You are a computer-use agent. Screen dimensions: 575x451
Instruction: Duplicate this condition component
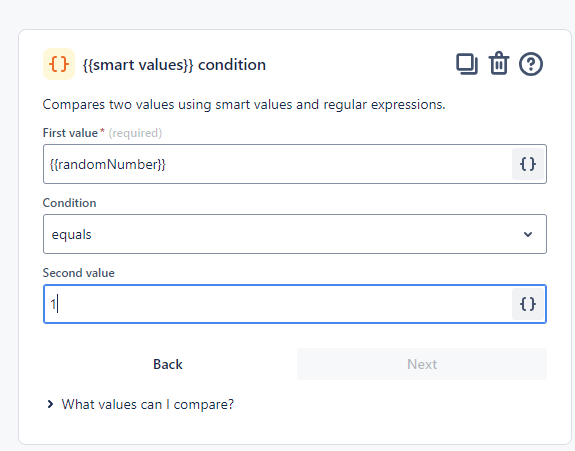pyautogui.click(x=467, y=64)
